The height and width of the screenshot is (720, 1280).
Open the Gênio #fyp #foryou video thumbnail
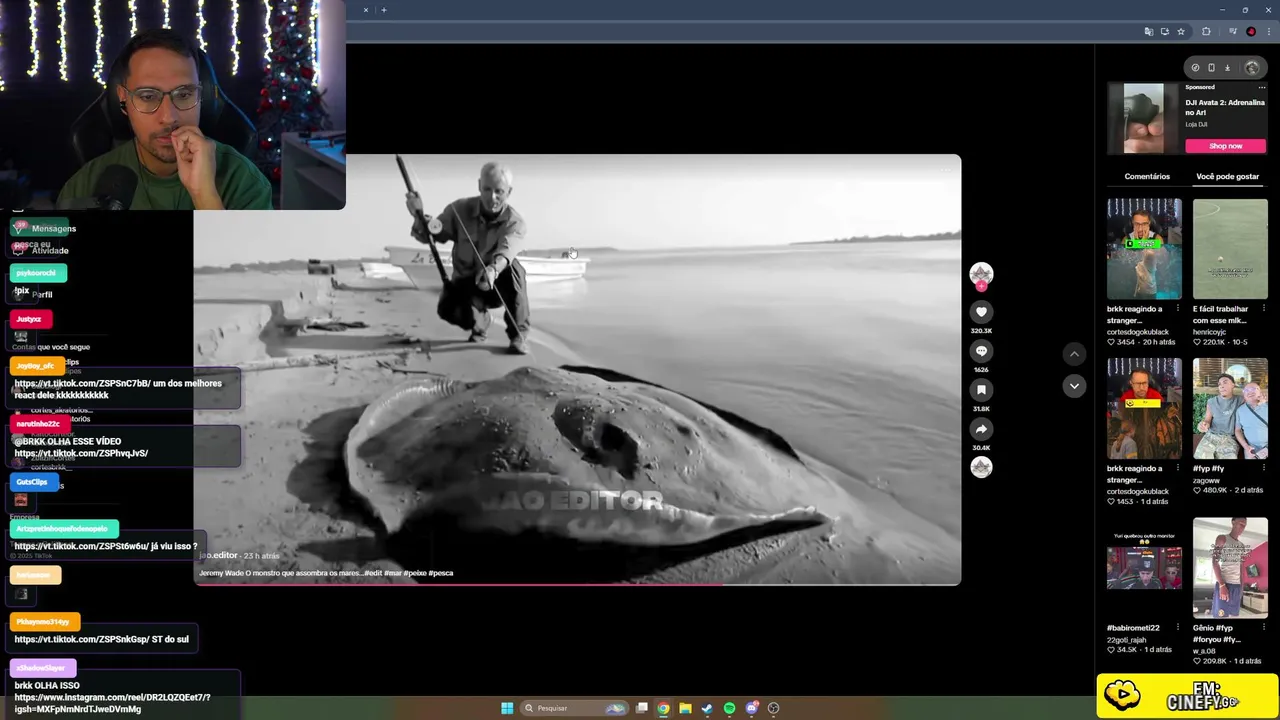1230,568
